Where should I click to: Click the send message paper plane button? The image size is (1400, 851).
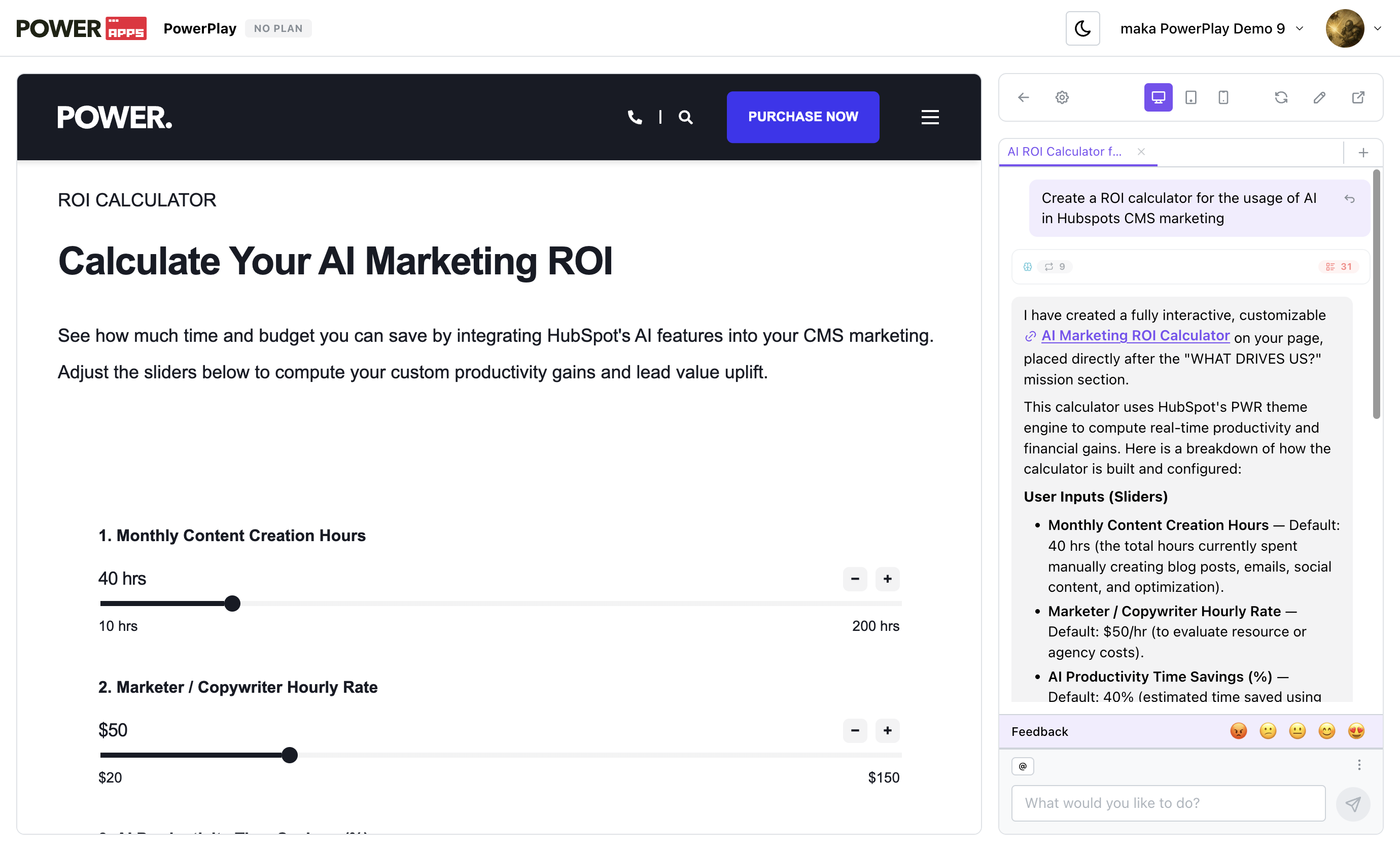(1353, 804)
